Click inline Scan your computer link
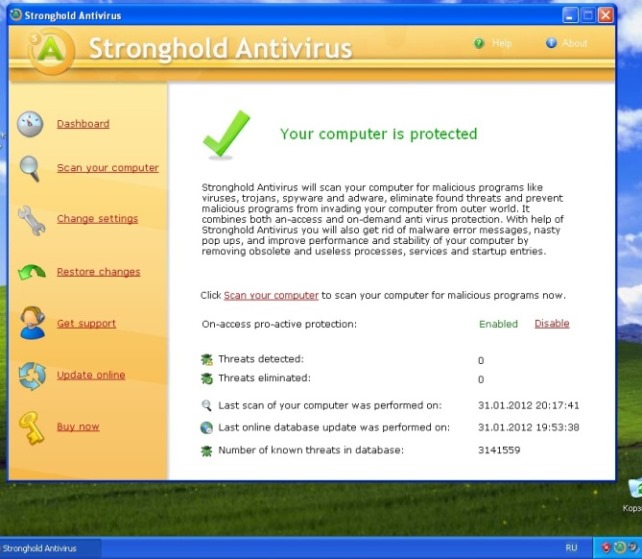This screenshot has height=559, width=642. point(271,295)
